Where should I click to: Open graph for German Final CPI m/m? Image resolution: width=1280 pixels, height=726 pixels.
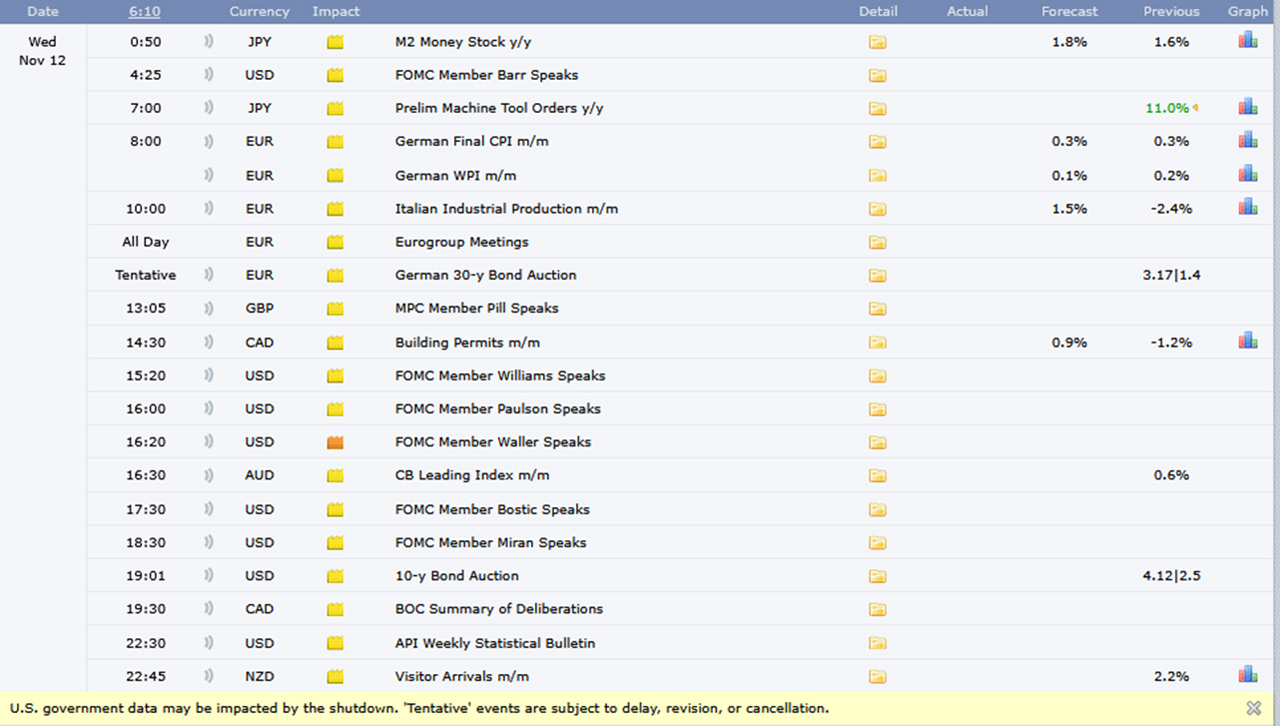1248,140
